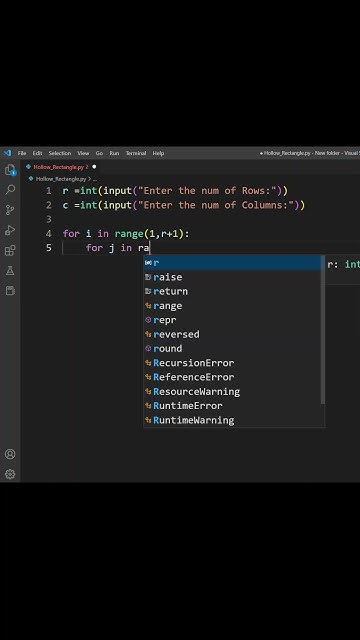Click line number 4 in gutter
This screenshot has width=360, height=640.
[49, 233]
